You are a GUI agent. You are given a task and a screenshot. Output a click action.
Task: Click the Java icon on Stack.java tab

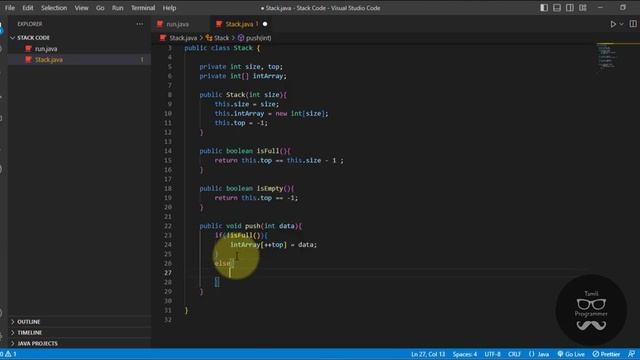pyautogui.click(x=219, y=24)
